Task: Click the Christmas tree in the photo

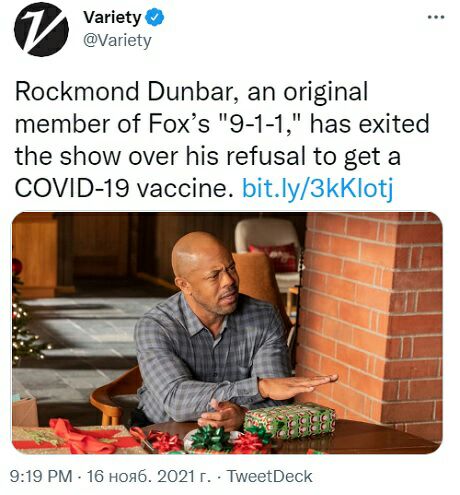Action: click(25, 320)
